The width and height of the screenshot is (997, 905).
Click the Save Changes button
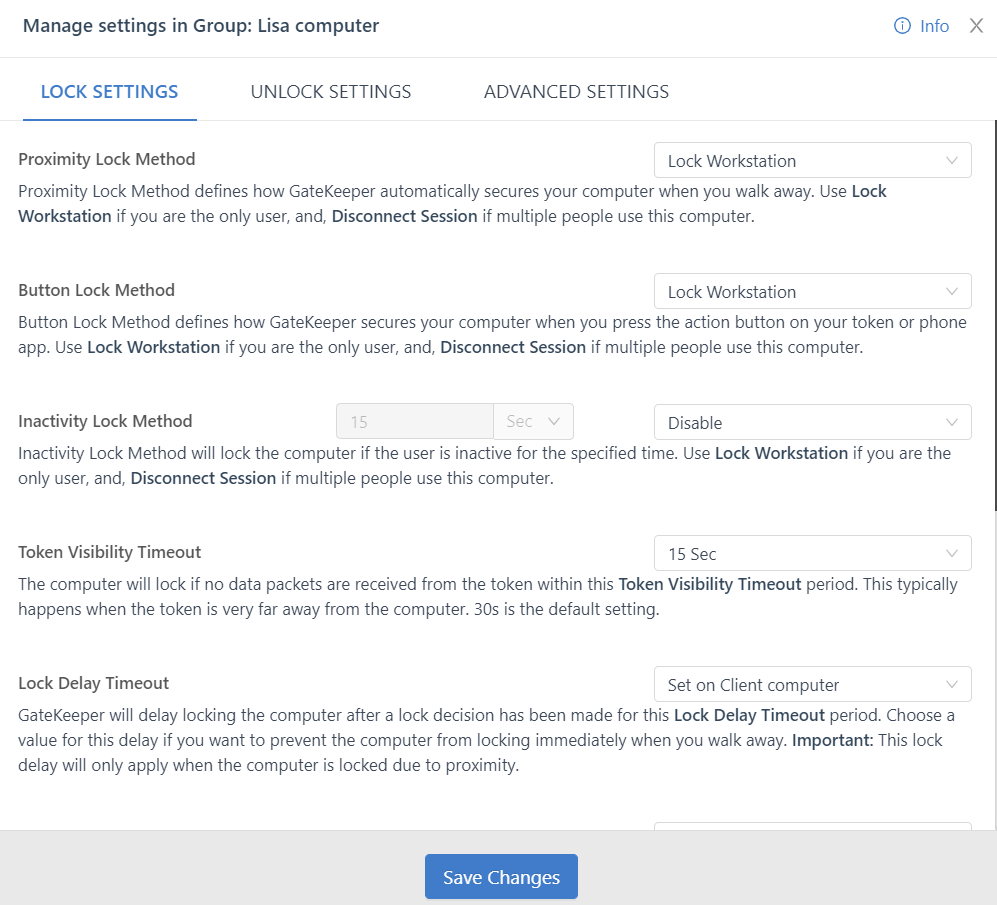click(501, 877)
